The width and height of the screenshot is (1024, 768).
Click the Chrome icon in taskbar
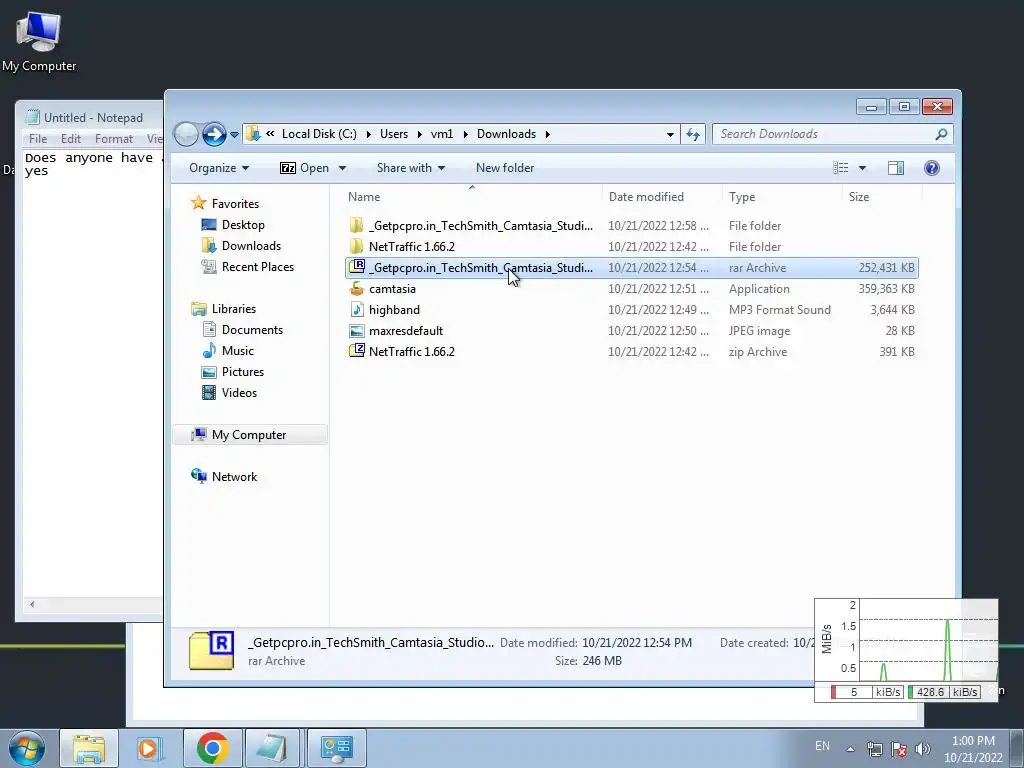(x=212, y=748)
